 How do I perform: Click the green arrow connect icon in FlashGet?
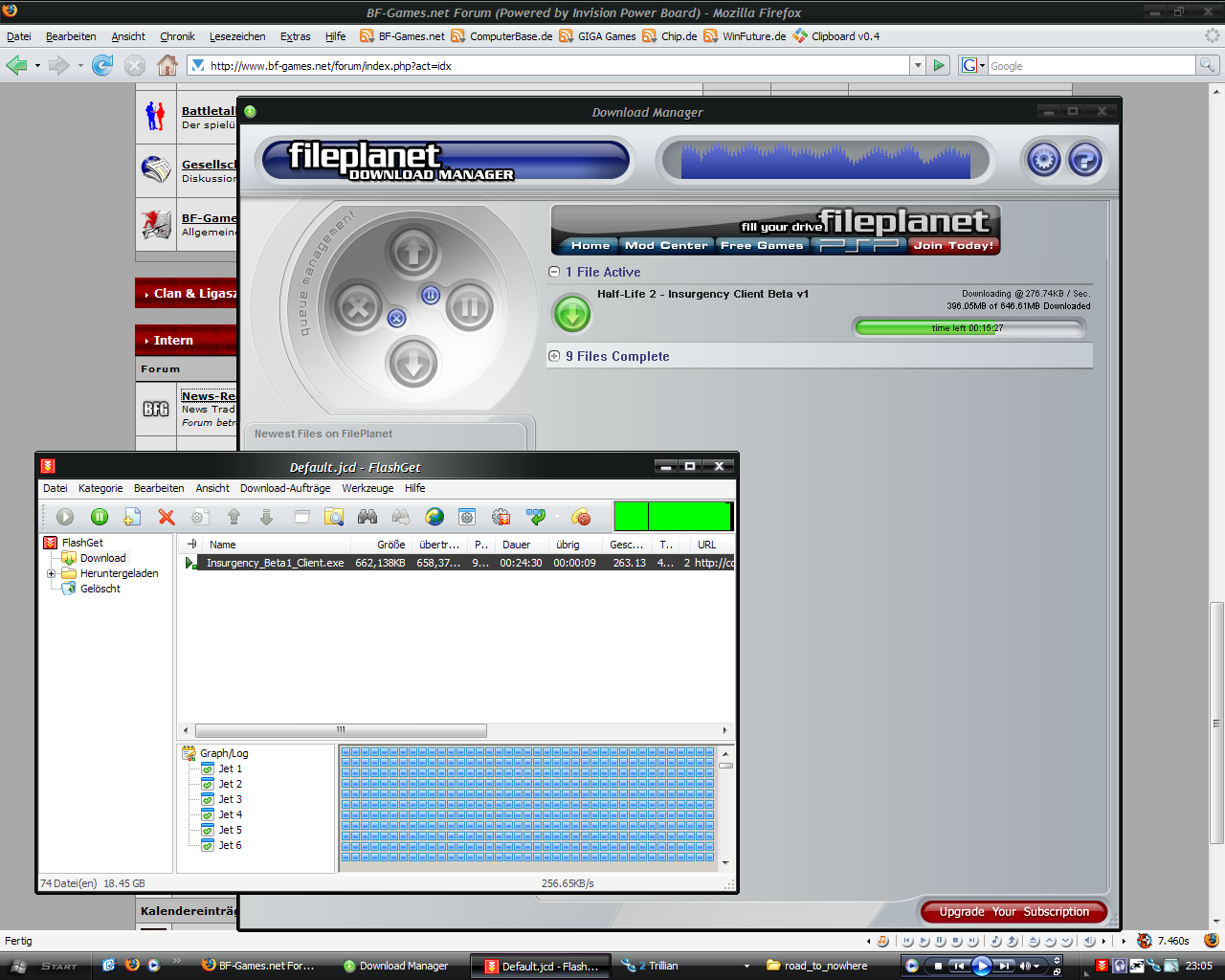[x=536, y=517]
